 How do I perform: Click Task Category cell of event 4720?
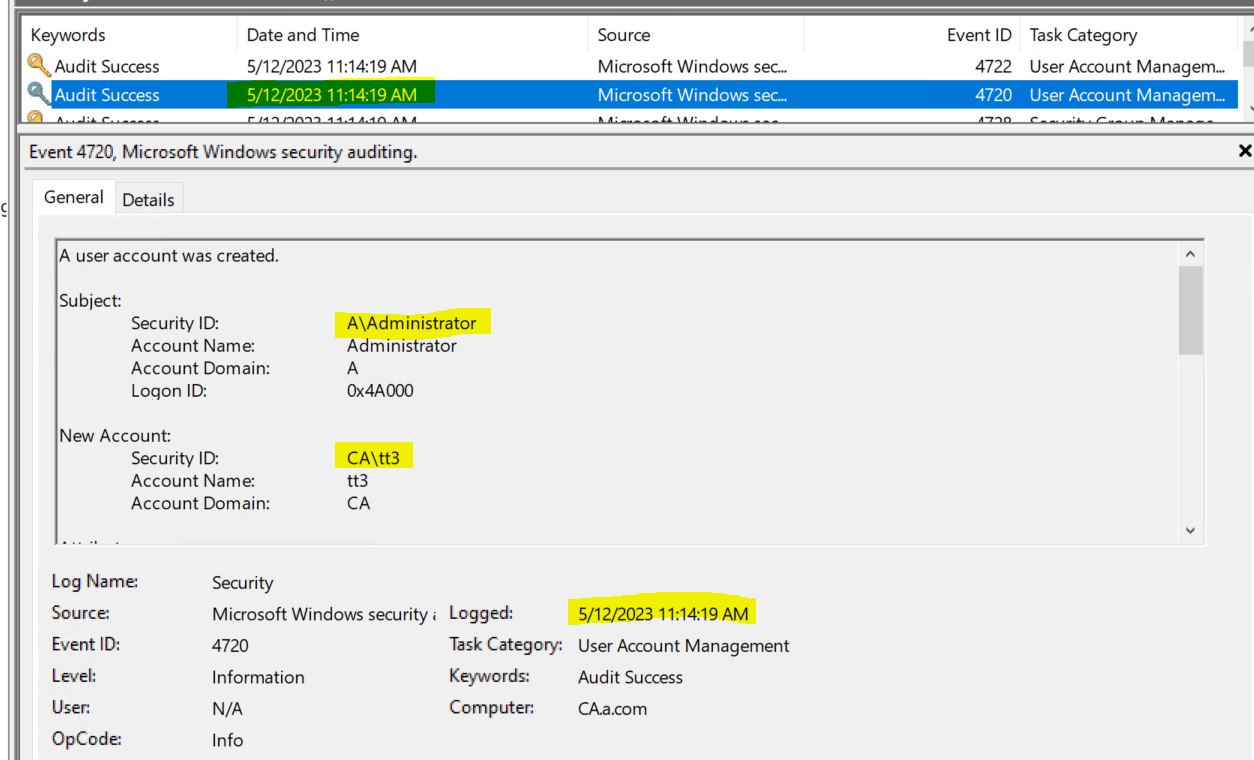tap(1127, 95)
